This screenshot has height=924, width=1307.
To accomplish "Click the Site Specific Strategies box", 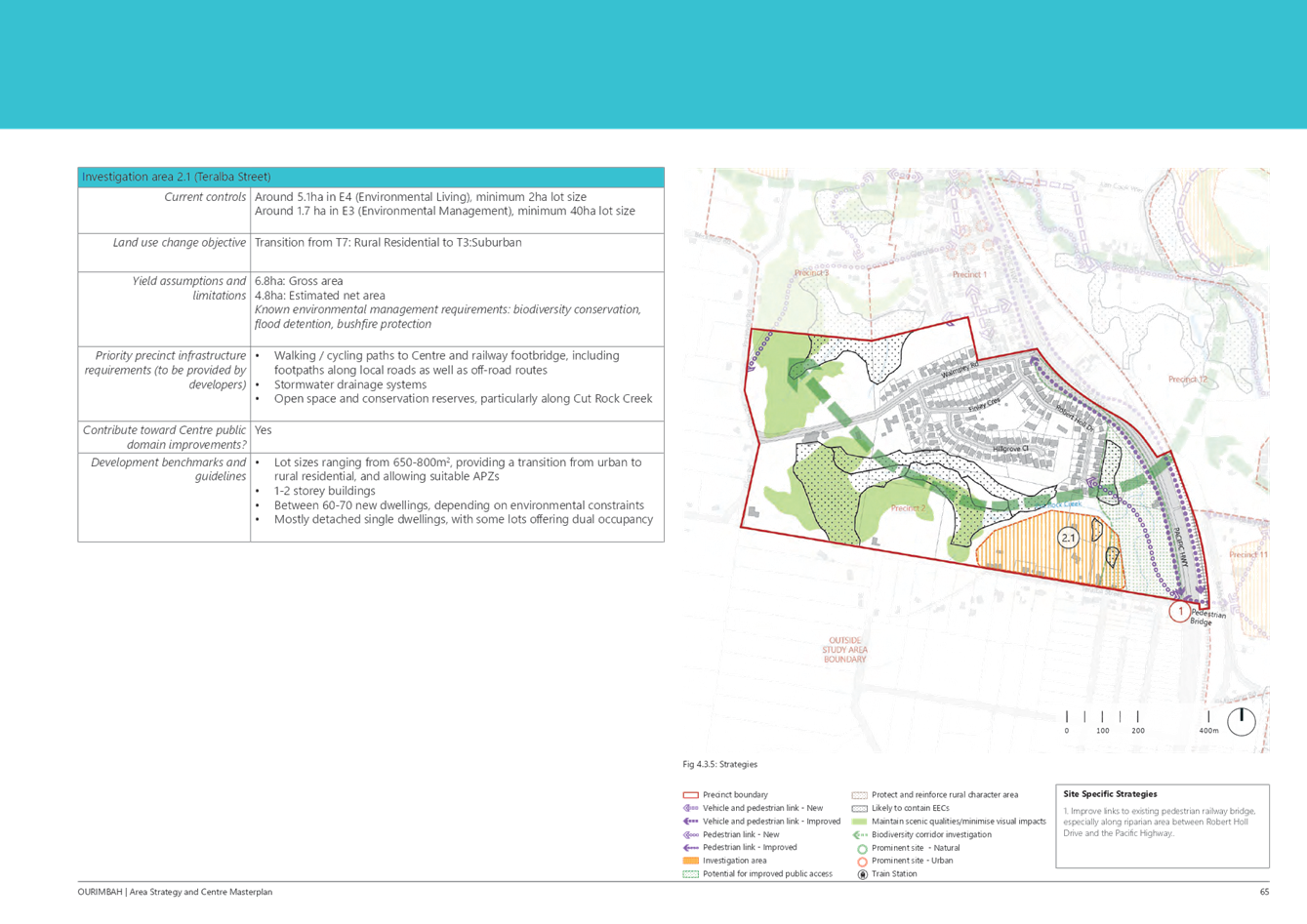I will 1162,826.
